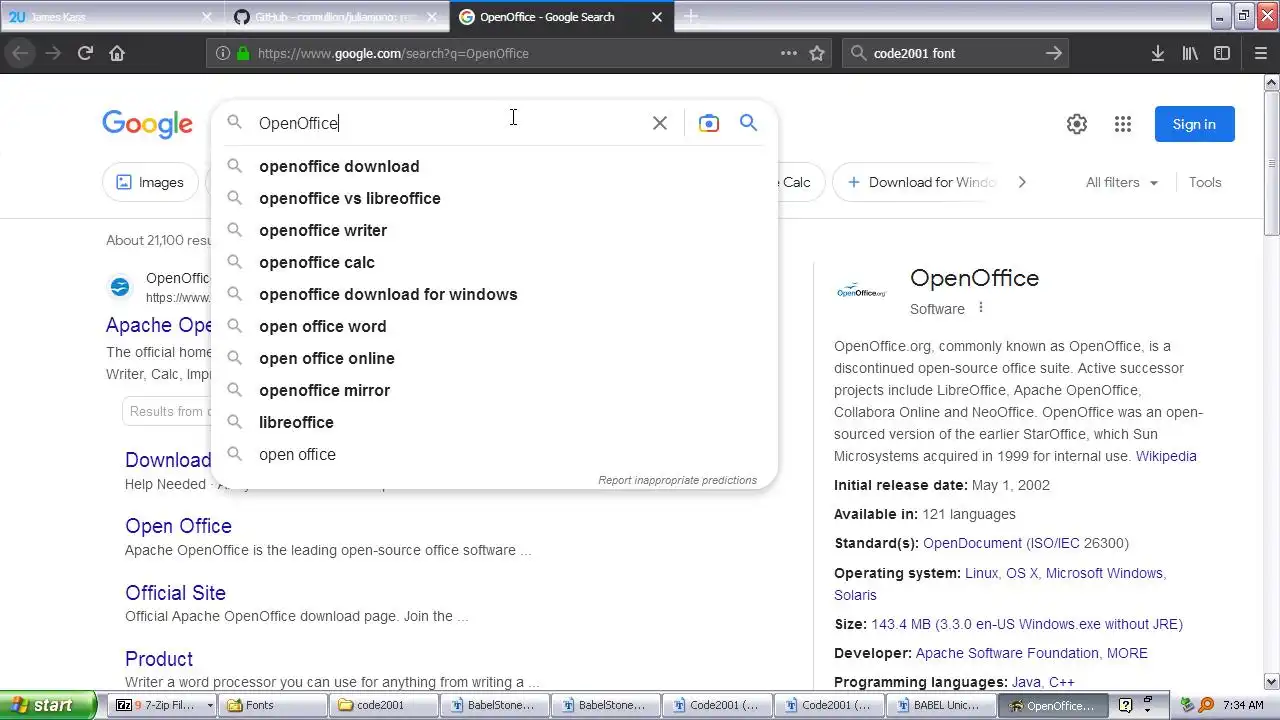Click the blue magnifier search button
The height and width of the screenshot is (720, 1280).
[748, 123]
